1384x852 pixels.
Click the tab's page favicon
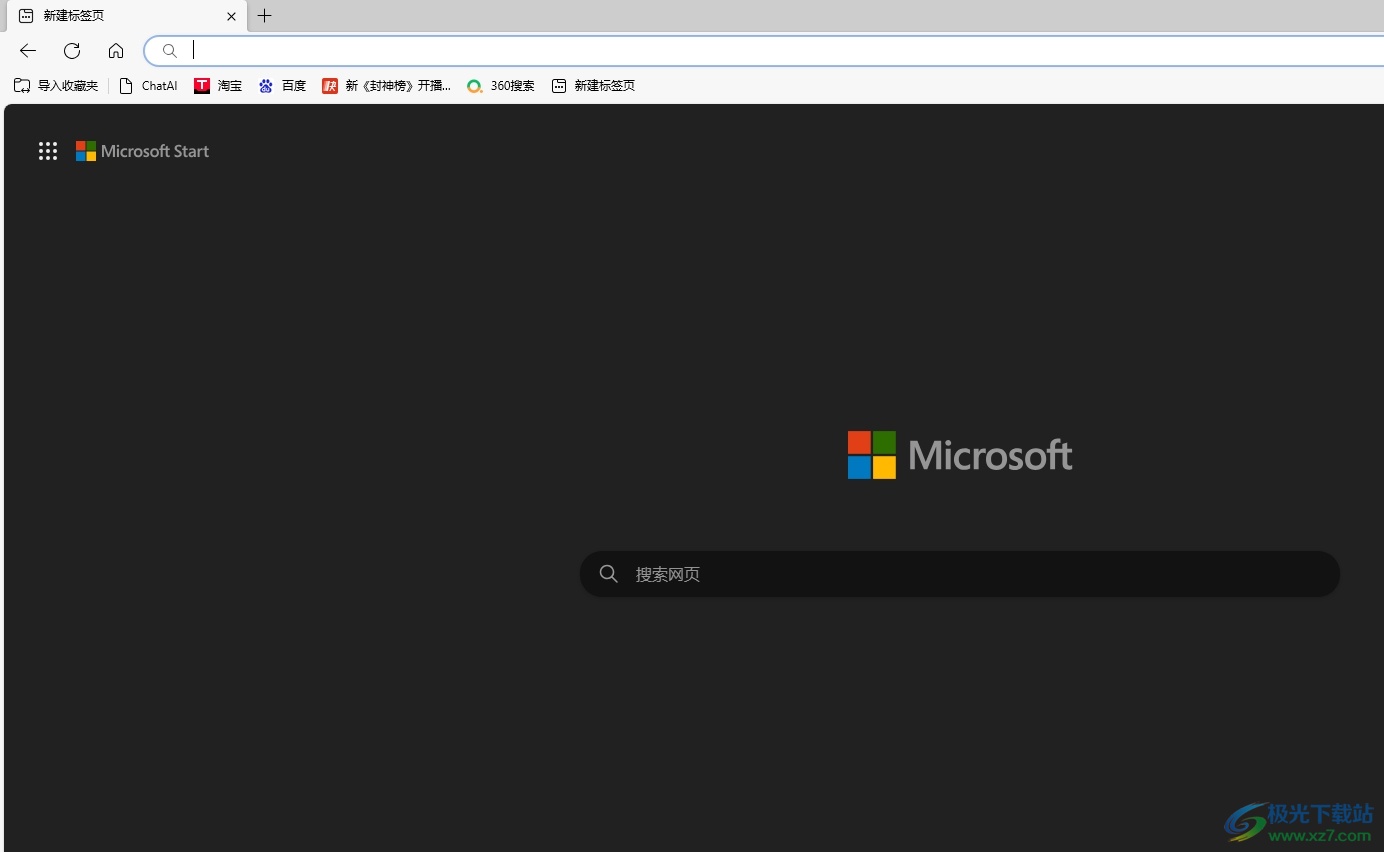coord(26,16)
